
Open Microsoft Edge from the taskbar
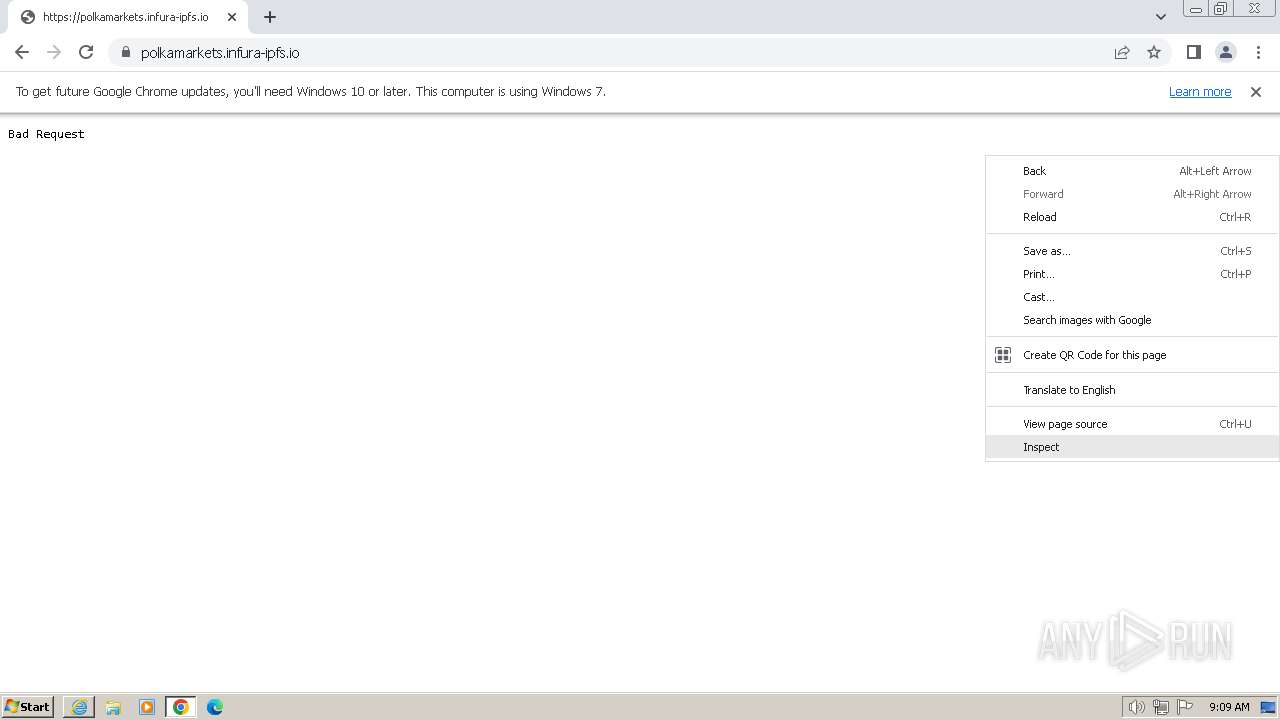[x=215, y=707]
